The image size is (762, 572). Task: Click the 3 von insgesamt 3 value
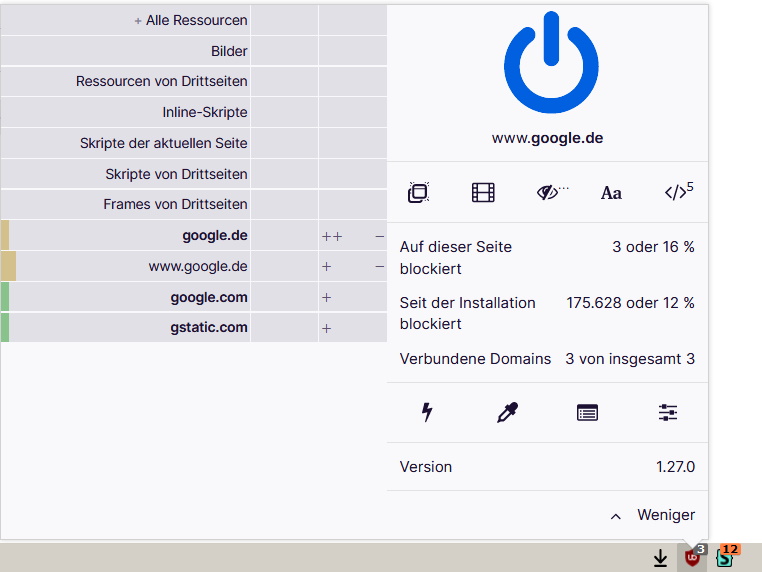click(630, 359)
